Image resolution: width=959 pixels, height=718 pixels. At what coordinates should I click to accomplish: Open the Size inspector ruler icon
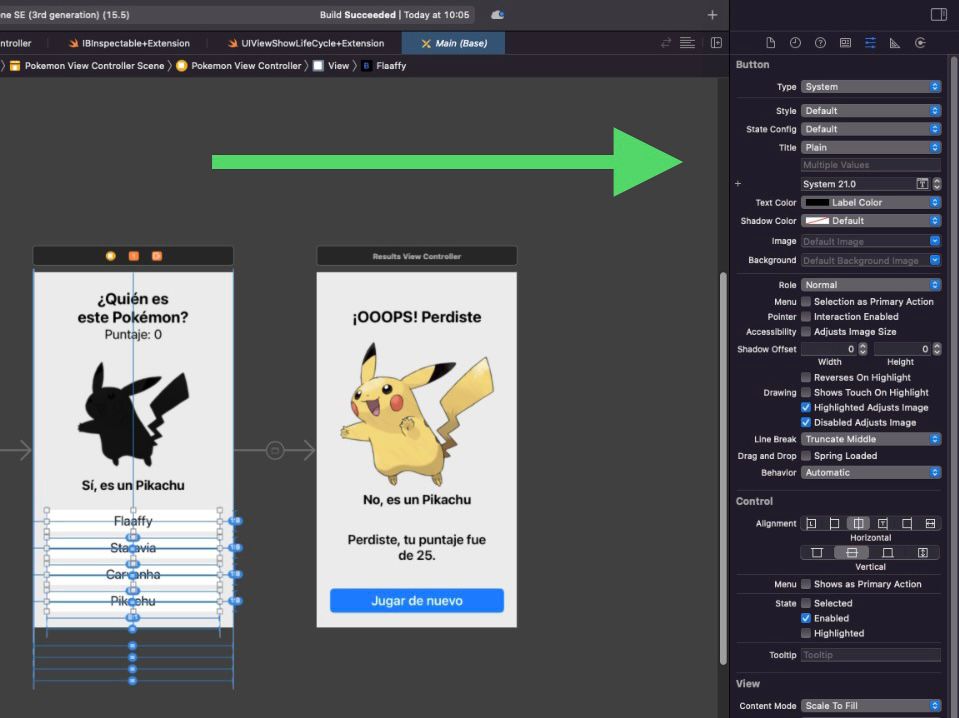click(895, 43)
